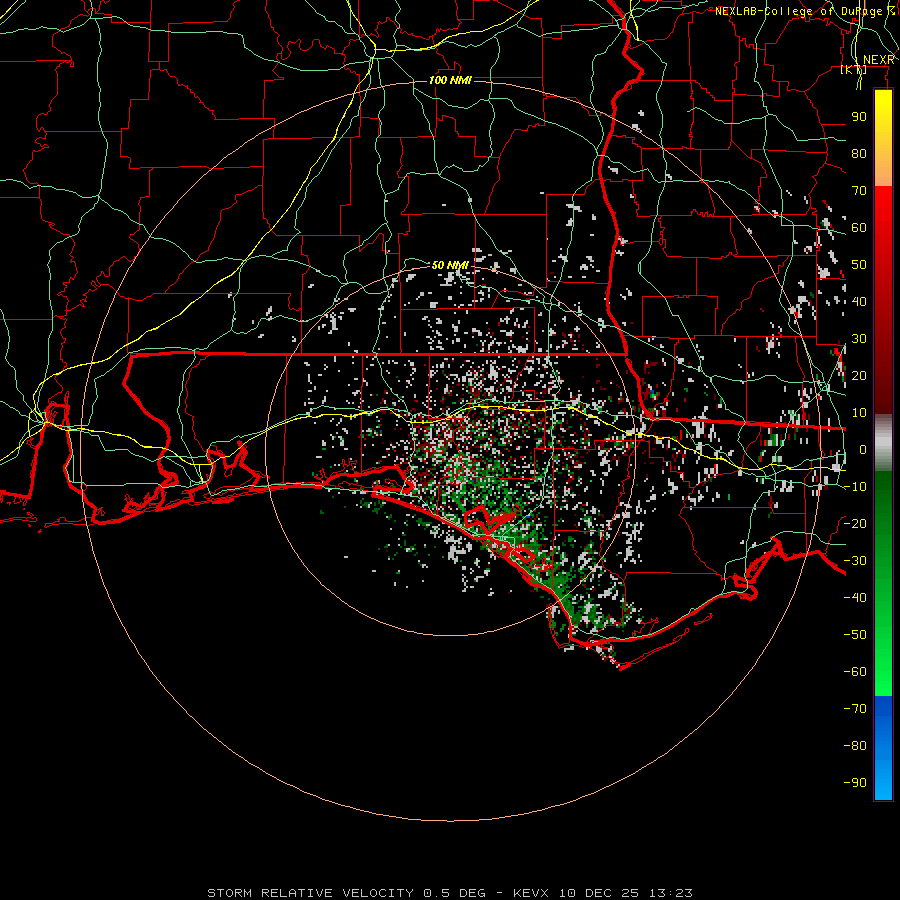Viewport: 900px width, 900px height.
Task: Click the 20 value on the velocity scale
Action: (x=859, y=375)
